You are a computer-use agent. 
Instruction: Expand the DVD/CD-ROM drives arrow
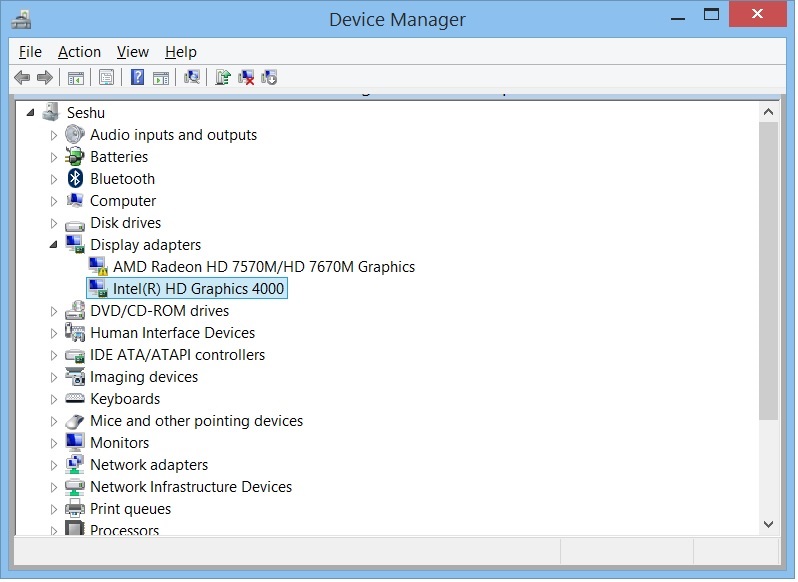pos(53,311)
